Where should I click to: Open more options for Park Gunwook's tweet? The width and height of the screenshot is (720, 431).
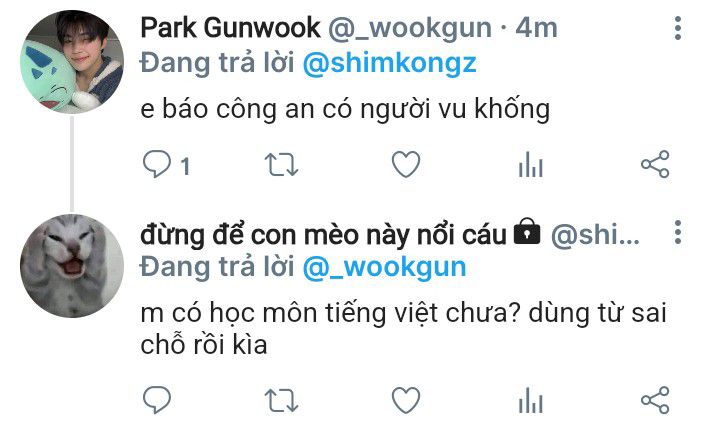click(x=678, y=28)
